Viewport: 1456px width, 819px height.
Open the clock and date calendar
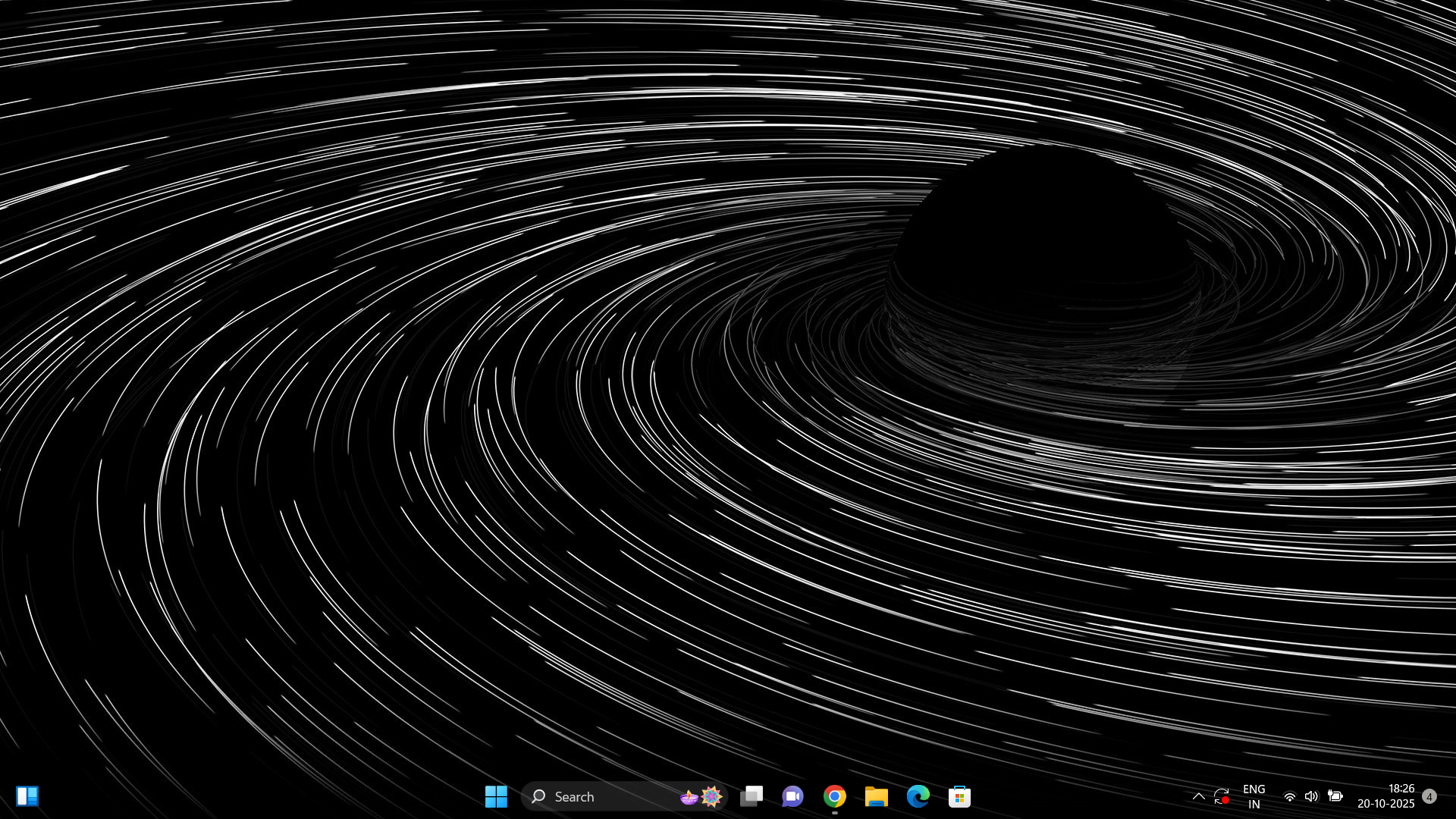click(x=1385, y=796)
